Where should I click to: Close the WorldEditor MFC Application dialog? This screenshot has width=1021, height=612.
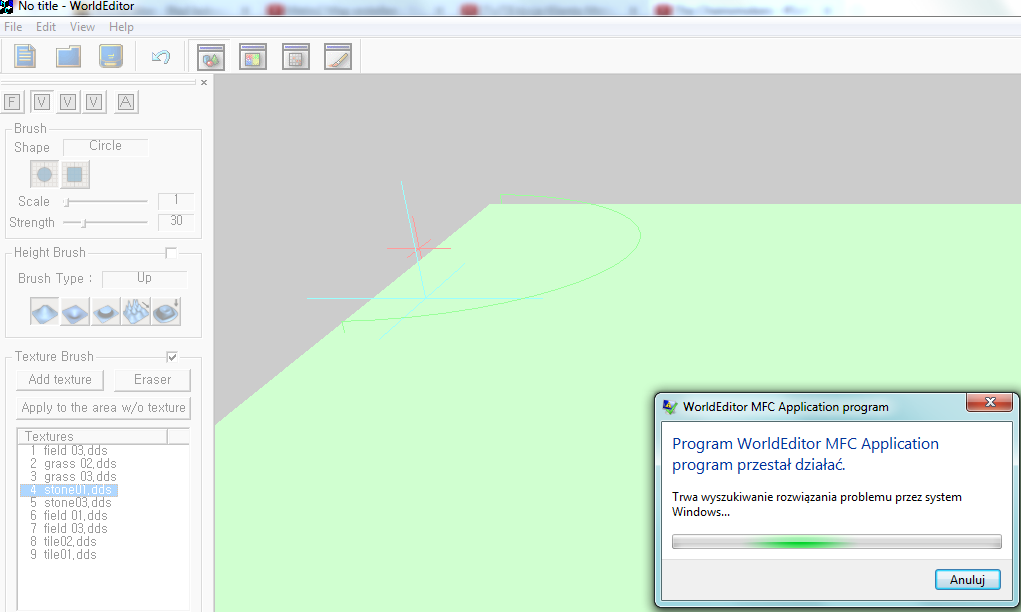pyautogui.click(x=990, y=402)
